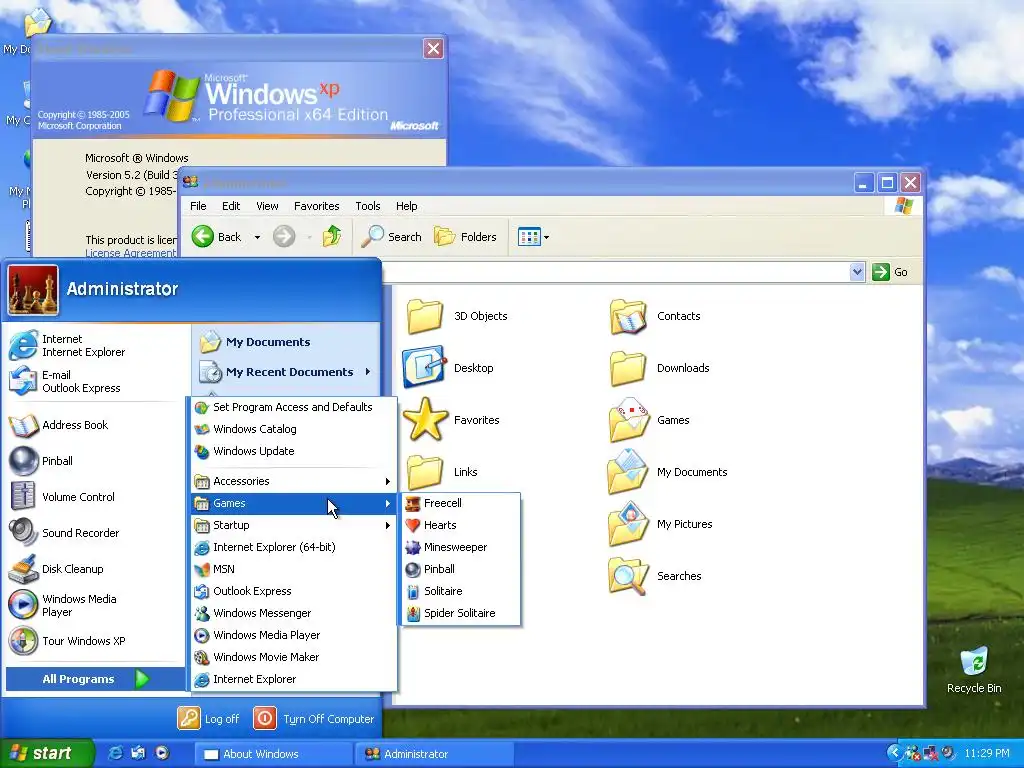Viewport: 1024px width, 768px height.
Task: Click the Recycle Bin desktop icon
Action: (x=974, y=670)
